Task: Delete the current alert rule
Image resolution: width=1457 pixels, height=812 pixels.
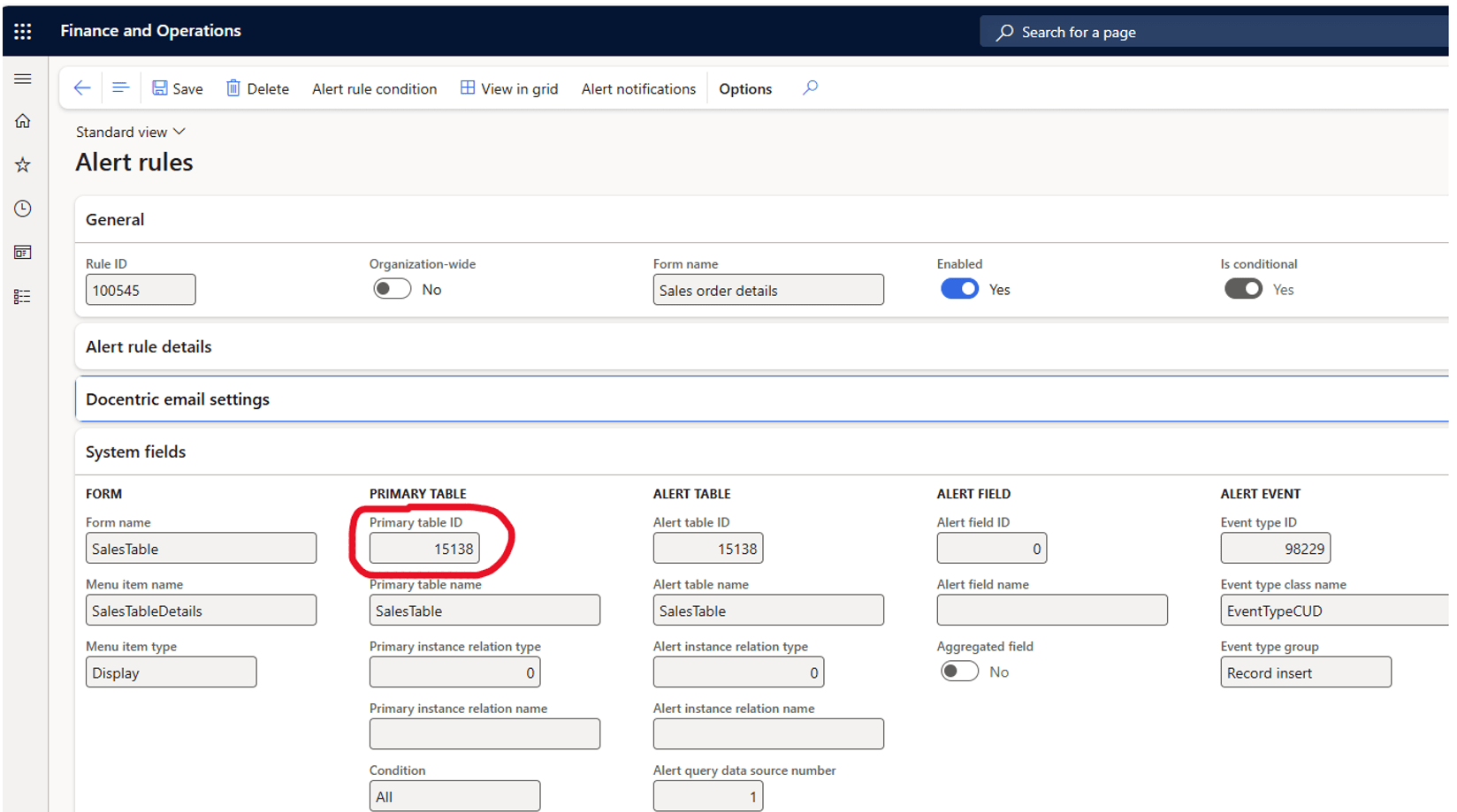Action: (x=258, y=89)
